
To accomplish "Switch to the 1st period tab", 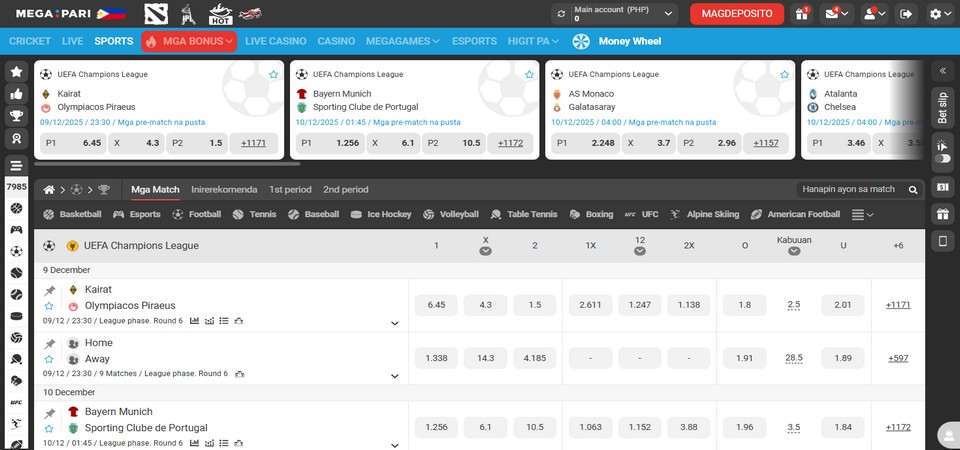I will pos(290,190).
